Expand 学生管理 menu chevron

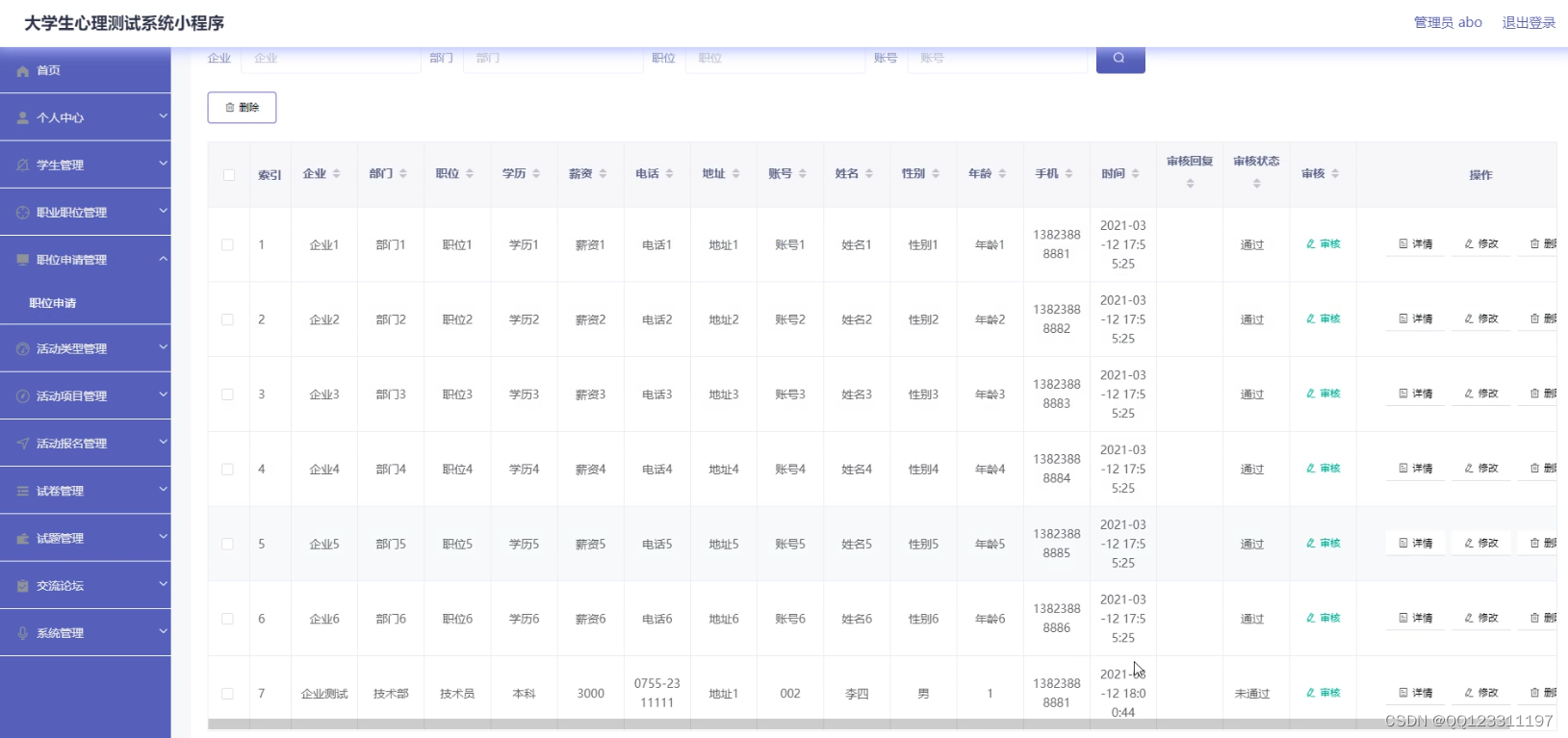click(x=163, y=164)
